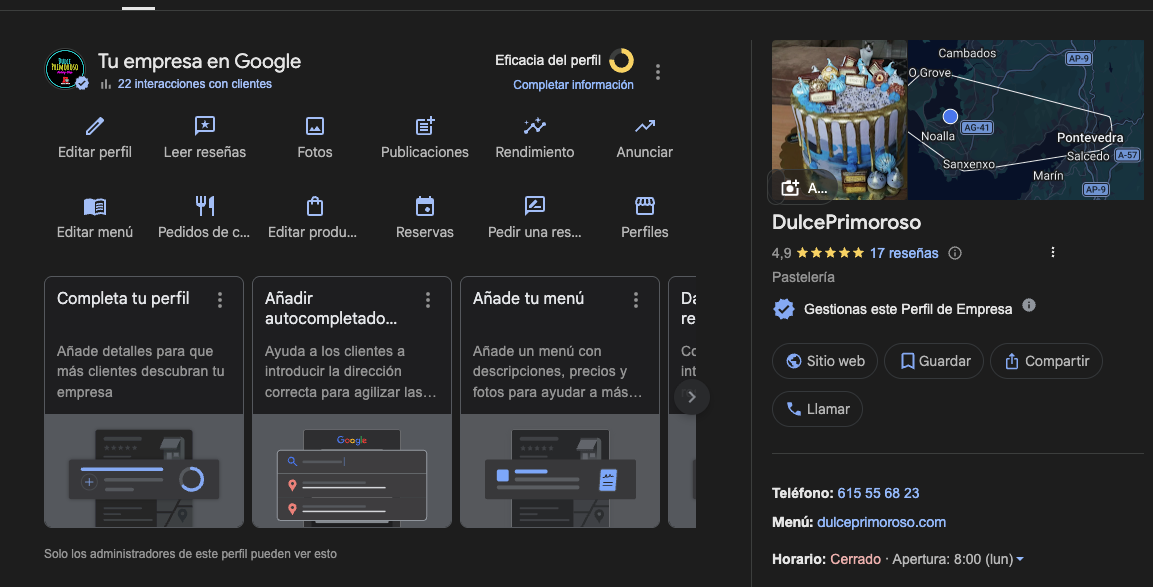Expand the Horario opening hours dropdown arrow
Image resolution: width=1153 pixels, height=587 pixels.
coord(1020,559)
